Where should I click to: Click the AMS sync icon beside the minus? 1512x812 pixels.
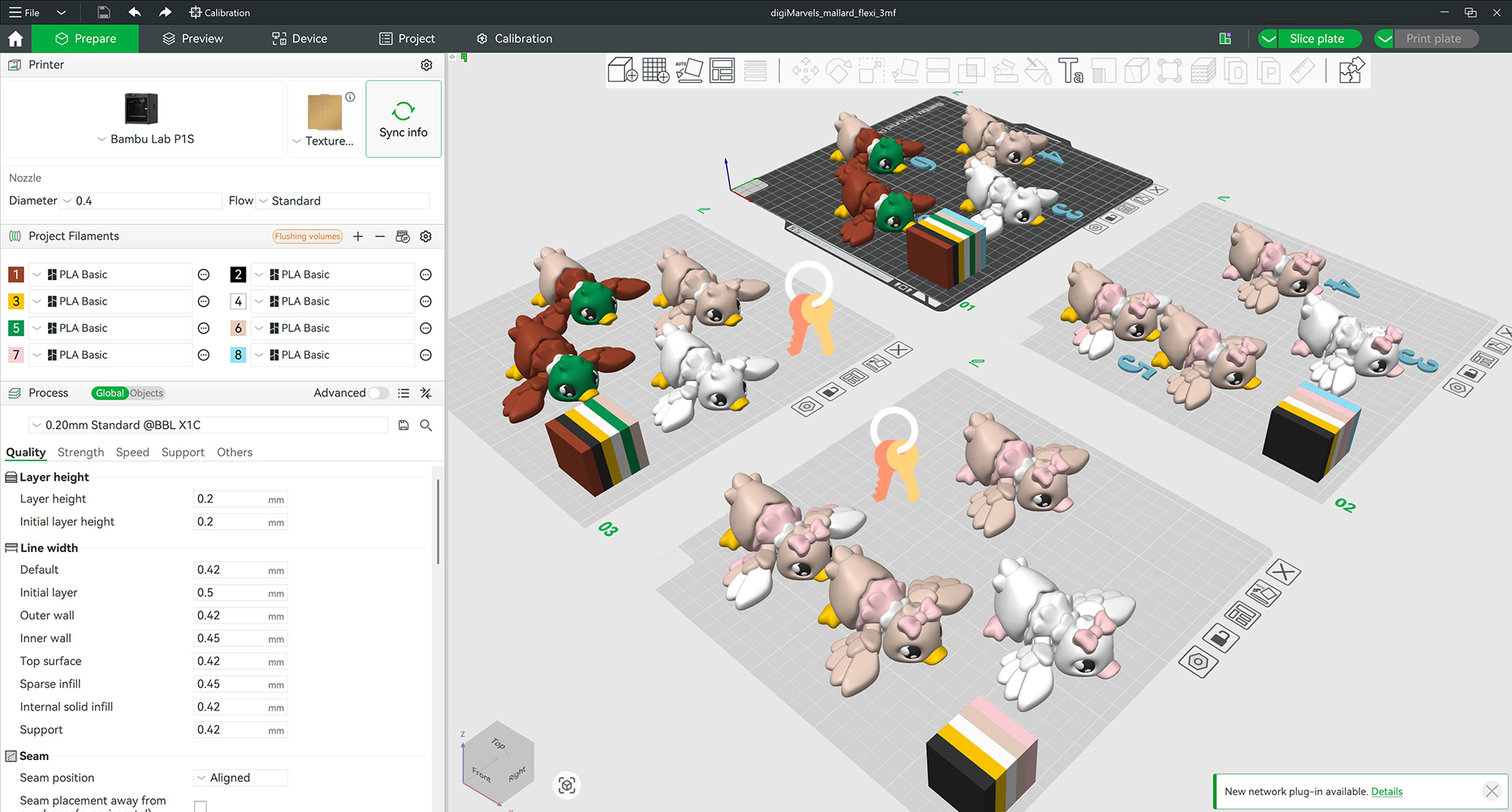point(403,236)
